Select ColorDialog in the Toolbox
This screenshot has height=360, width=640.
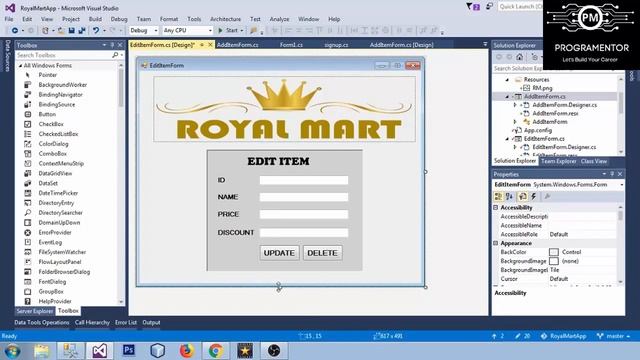tap(53, 144)
